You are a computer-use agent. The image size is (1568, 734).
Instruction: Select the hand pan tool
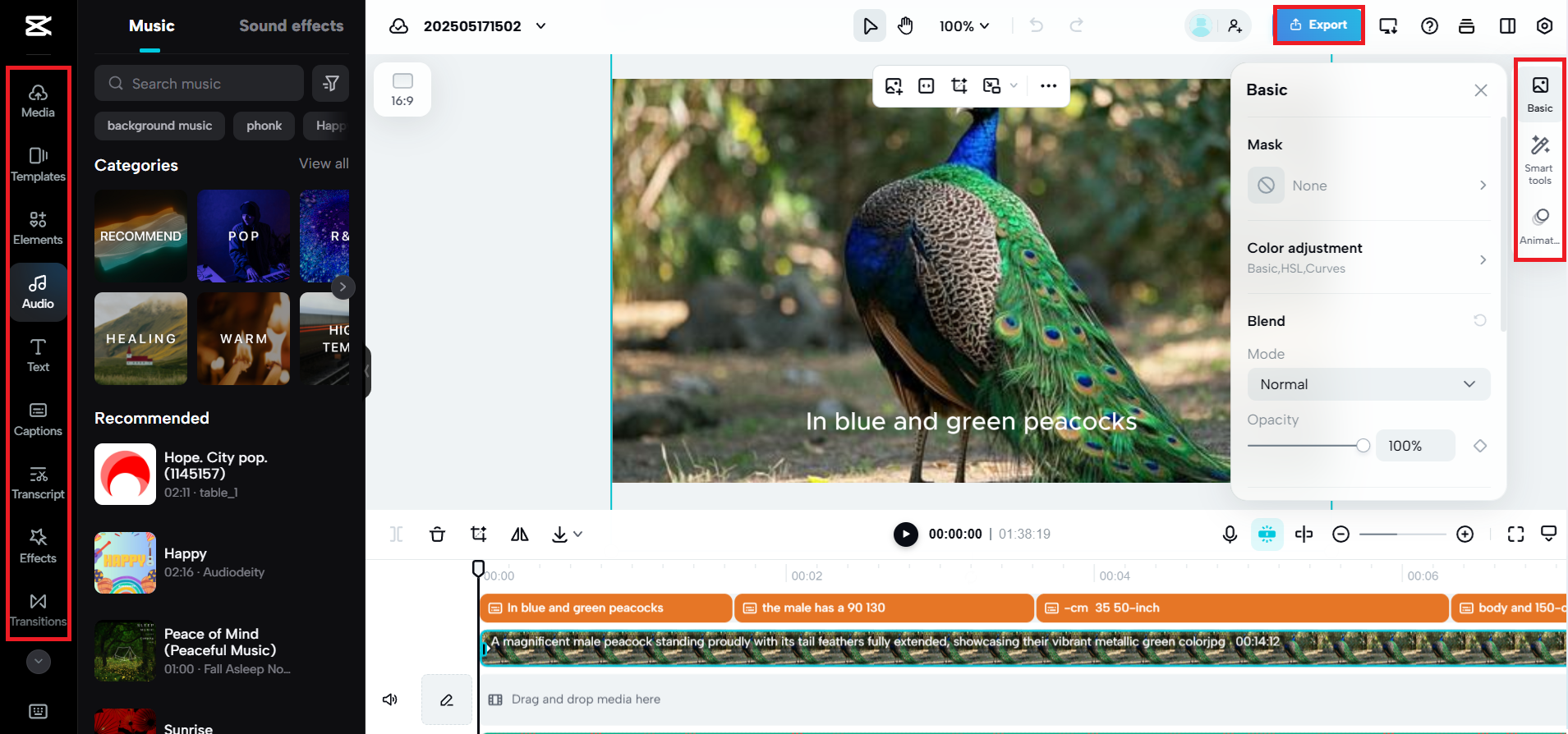pos(905,26)
